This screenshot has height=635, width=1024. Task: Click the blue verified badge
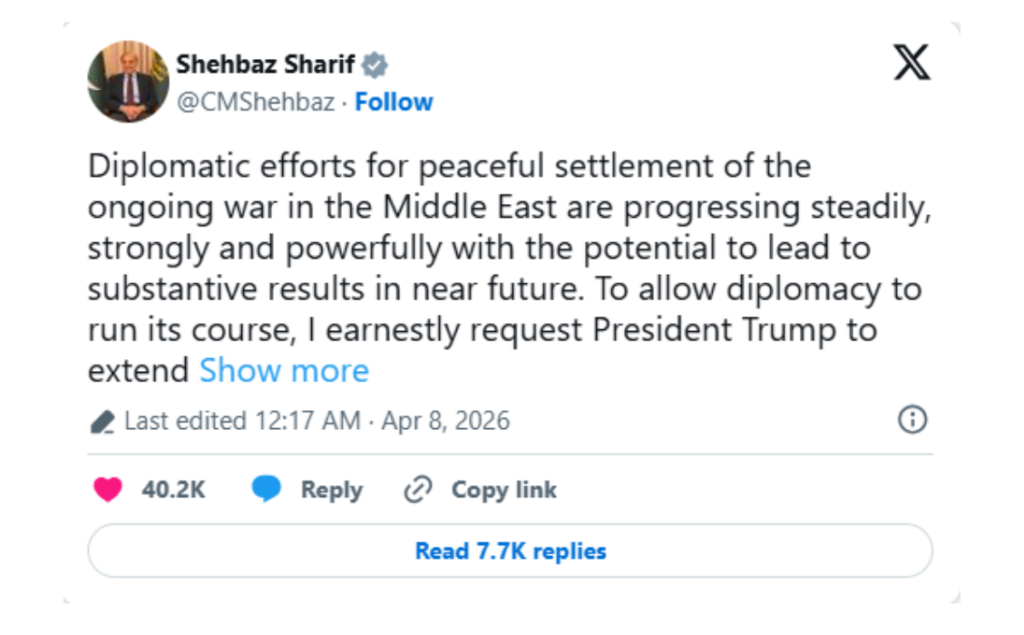click(375, 66)
